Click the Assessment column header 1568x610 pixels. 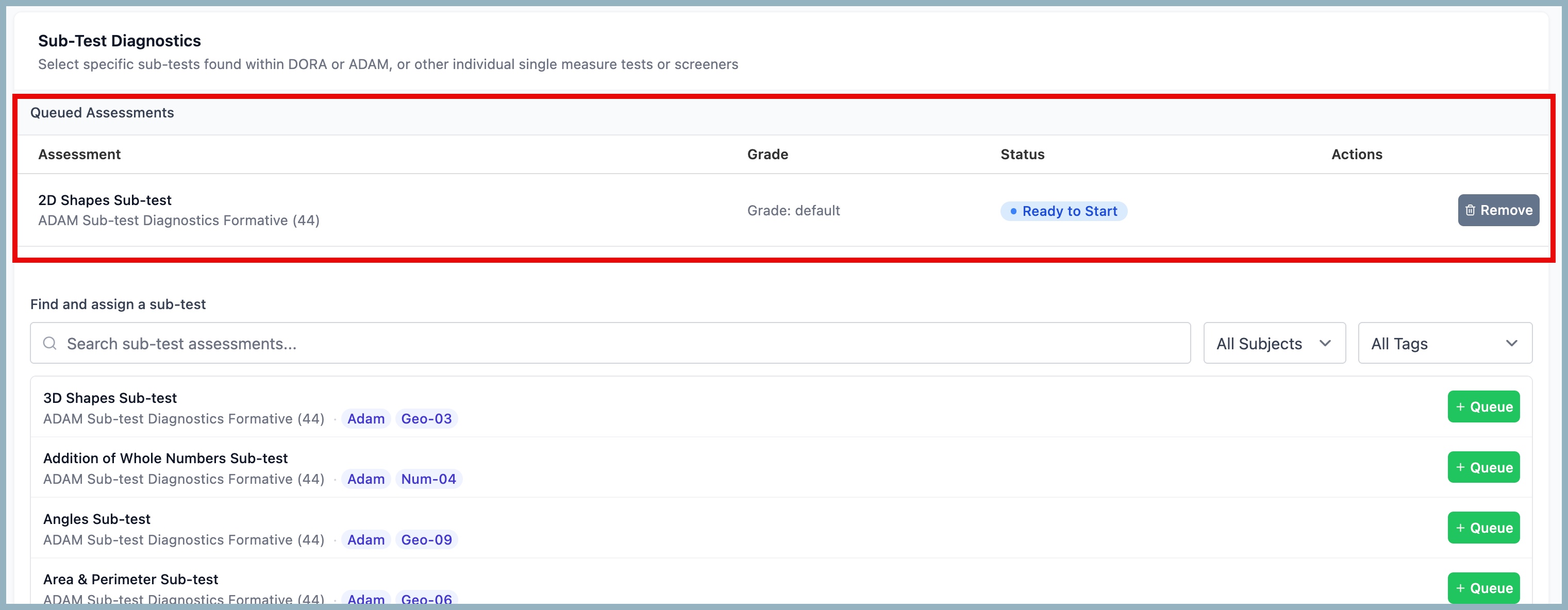(x=79, y=155)
